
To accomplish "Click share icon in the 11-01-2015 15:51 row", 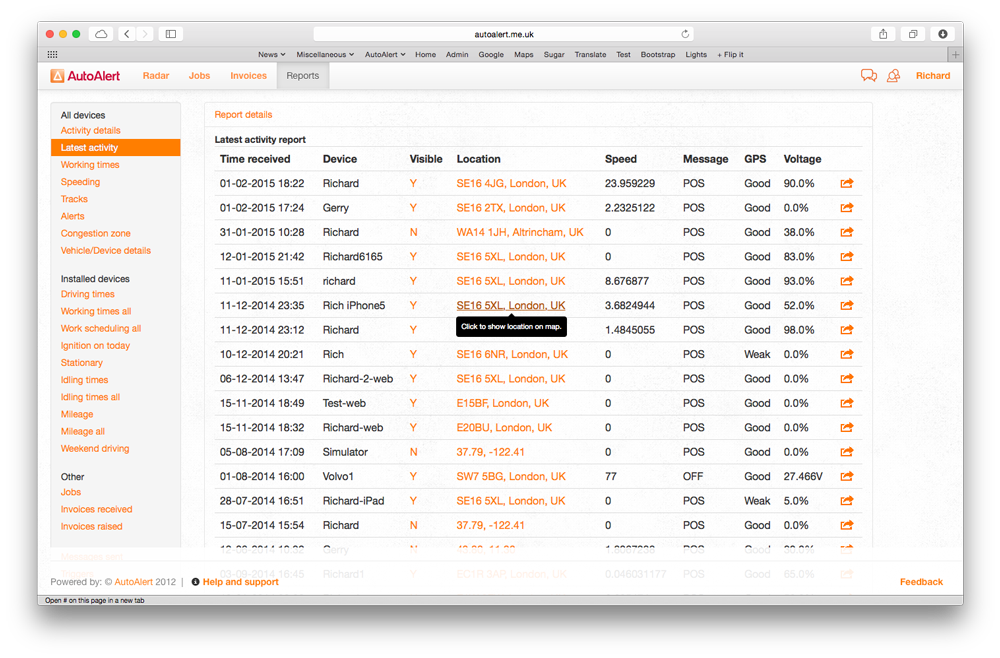I will click(846, 281).
